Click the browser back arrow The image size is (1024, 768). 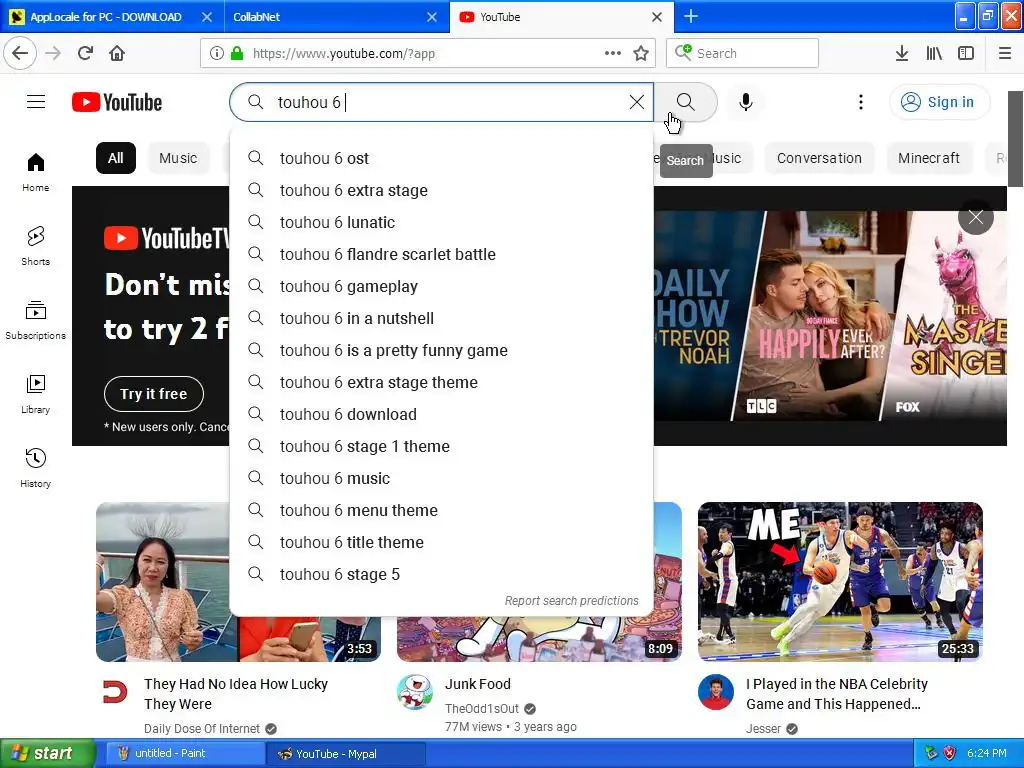pyautogui.click(x=20, y=53)
